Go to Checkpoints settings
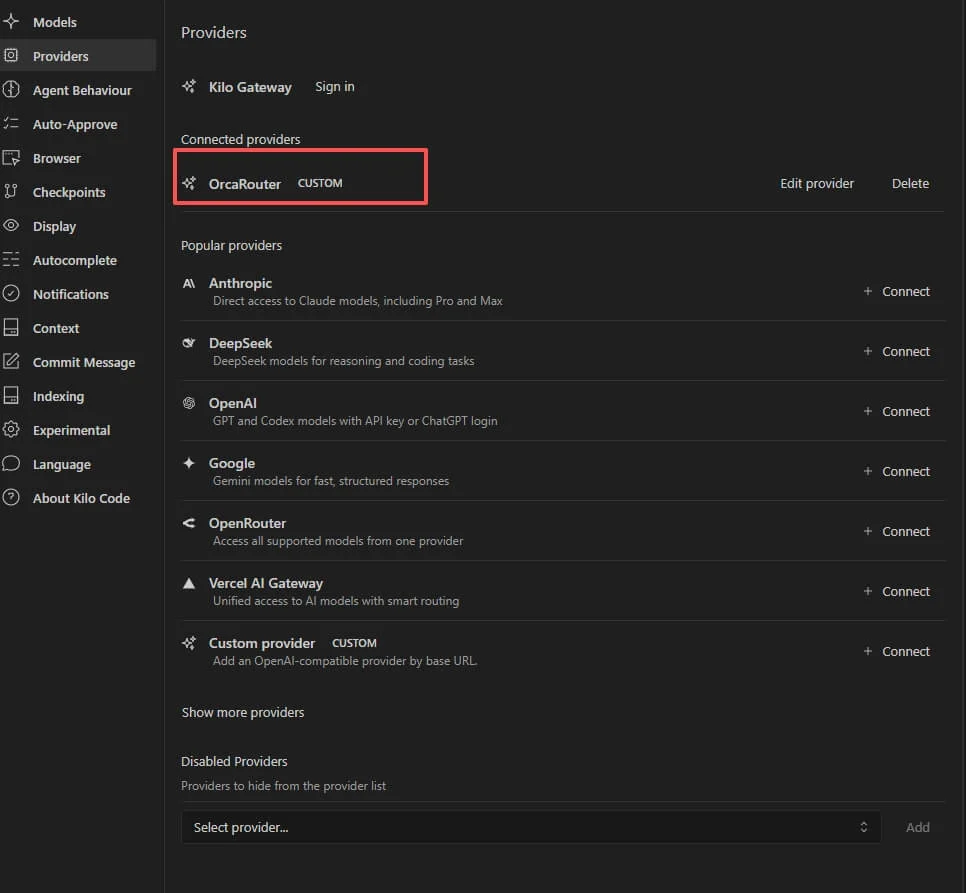 (69, 192)
